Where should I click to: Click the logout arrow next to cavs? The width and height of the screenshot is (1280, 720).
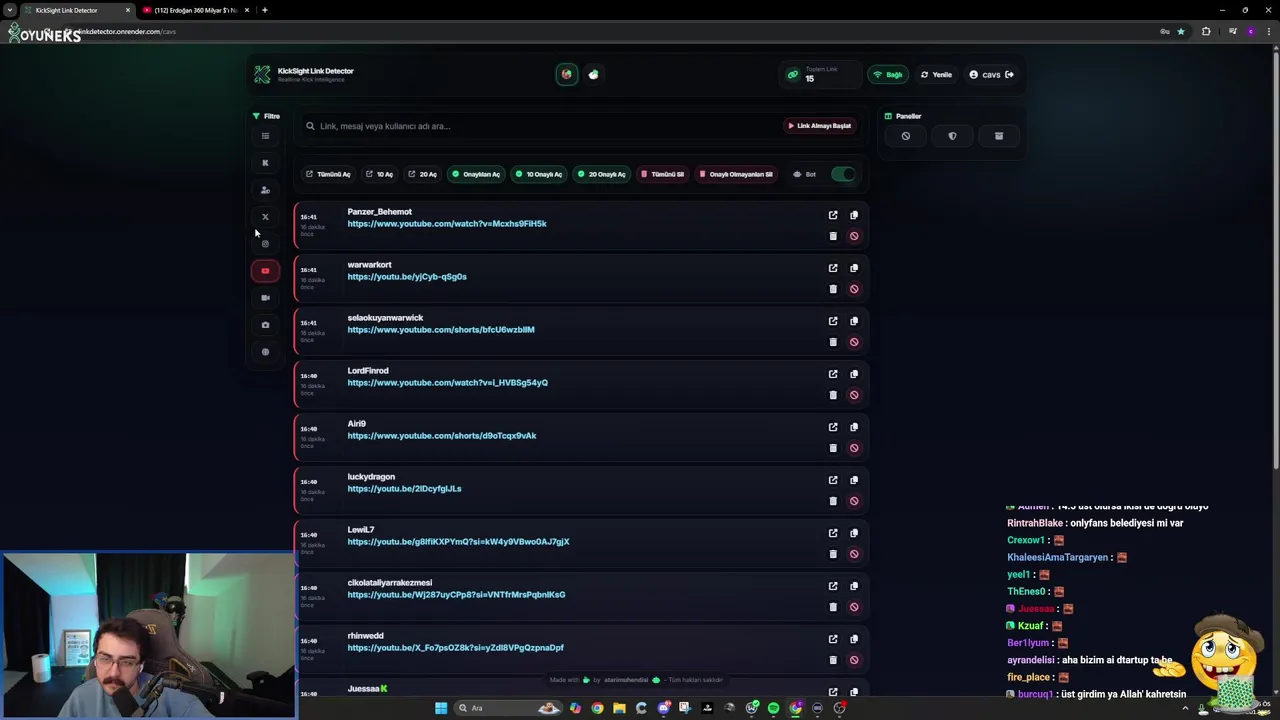tap(1009, 74)
